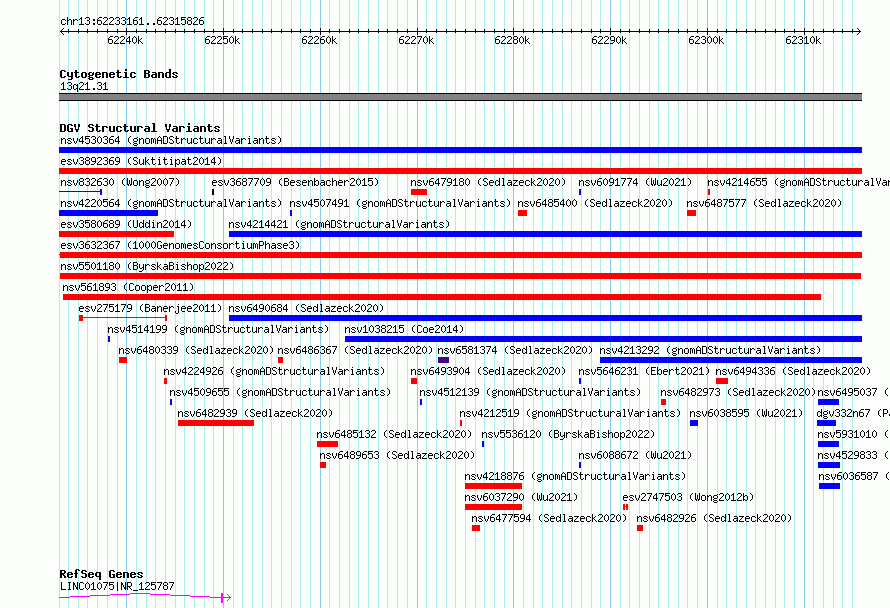Click nsv6485132 Sedlazeck2020 label
The height and width of the screenshot is (608, 890).
pyautogui.click(x=394, y=434)
